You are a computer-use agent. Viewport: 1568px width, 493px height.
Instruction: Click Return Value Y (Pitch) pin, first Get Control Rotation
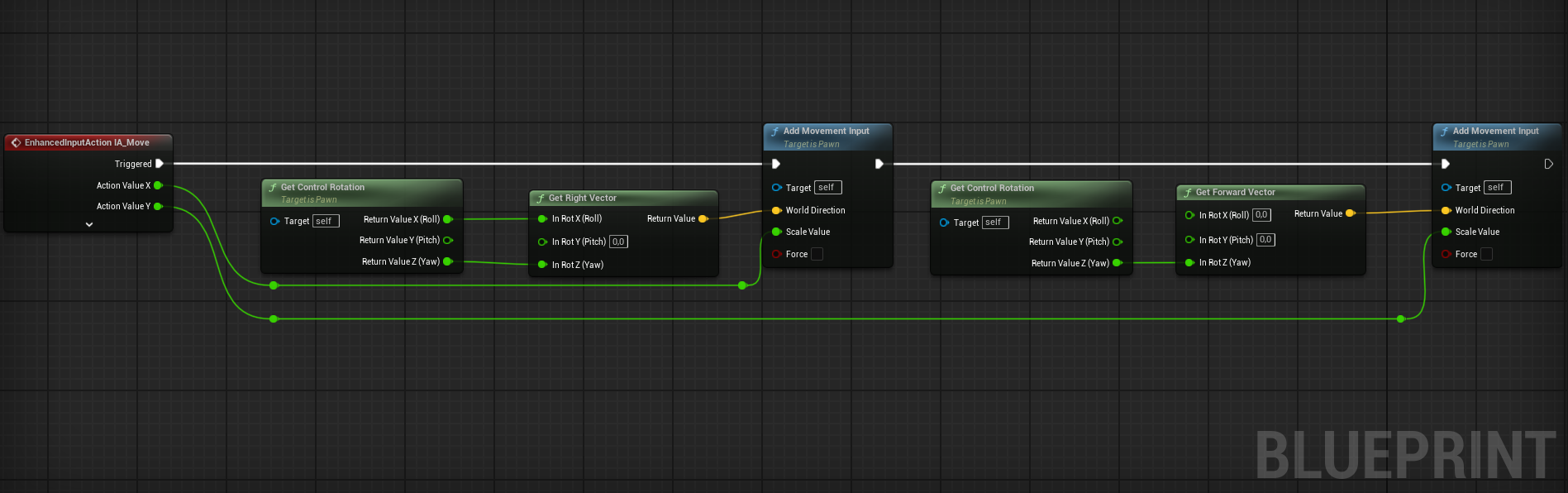(x=448, y=240)
